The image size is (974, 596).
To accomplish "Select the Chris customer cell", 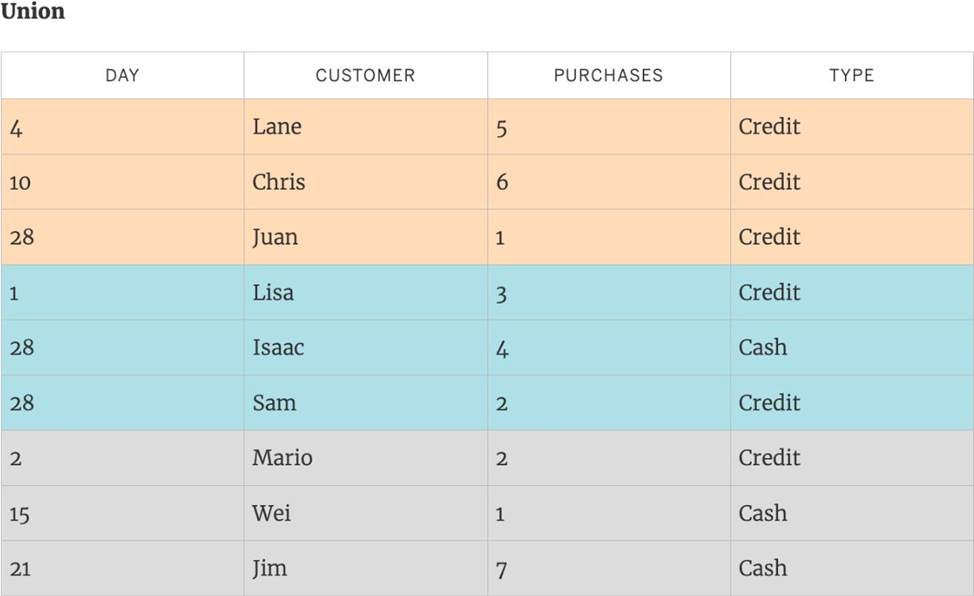I will 279,182.
